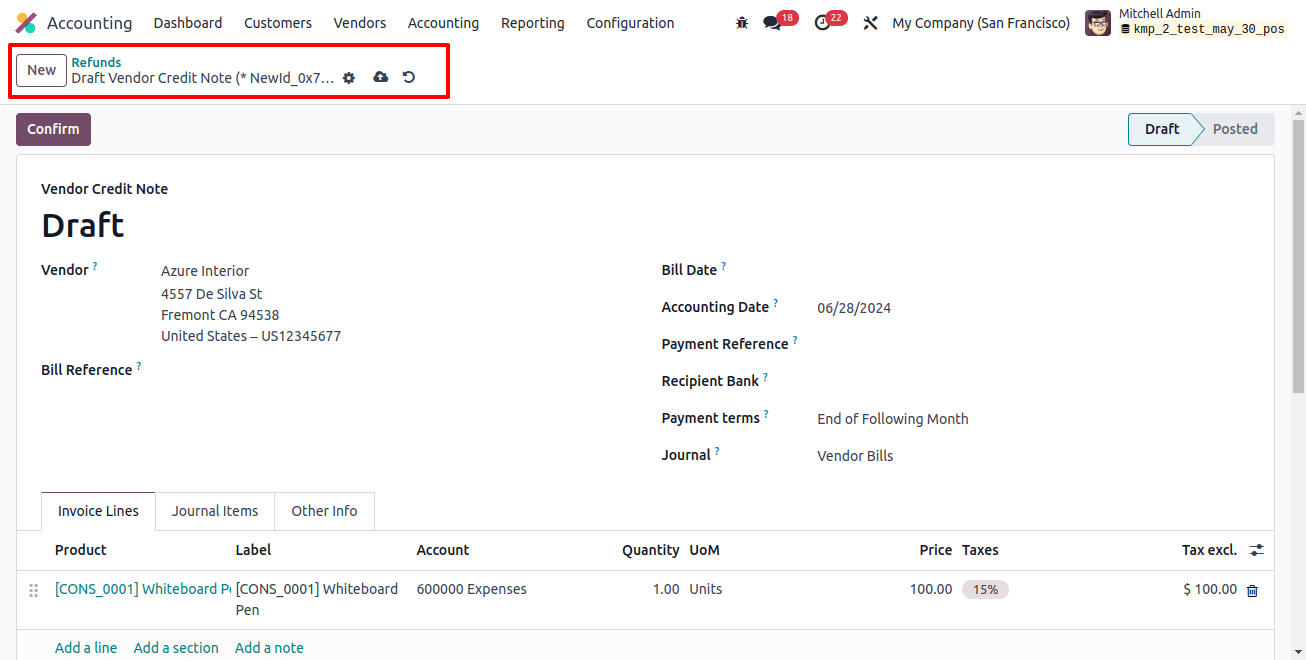Open the Payment terms dropdown
The width and height of the screenshot is (1306, 660).
pos(892,419)
